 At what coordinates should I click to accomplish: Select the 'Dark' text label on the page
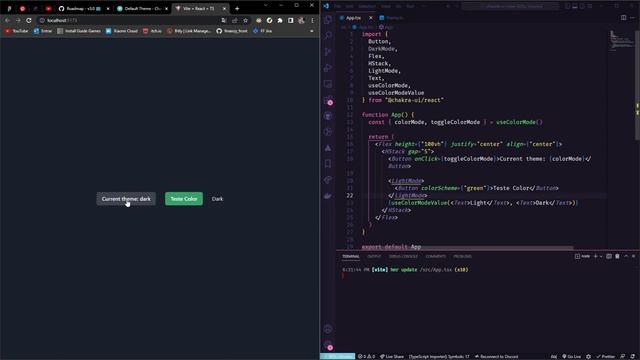217,199
